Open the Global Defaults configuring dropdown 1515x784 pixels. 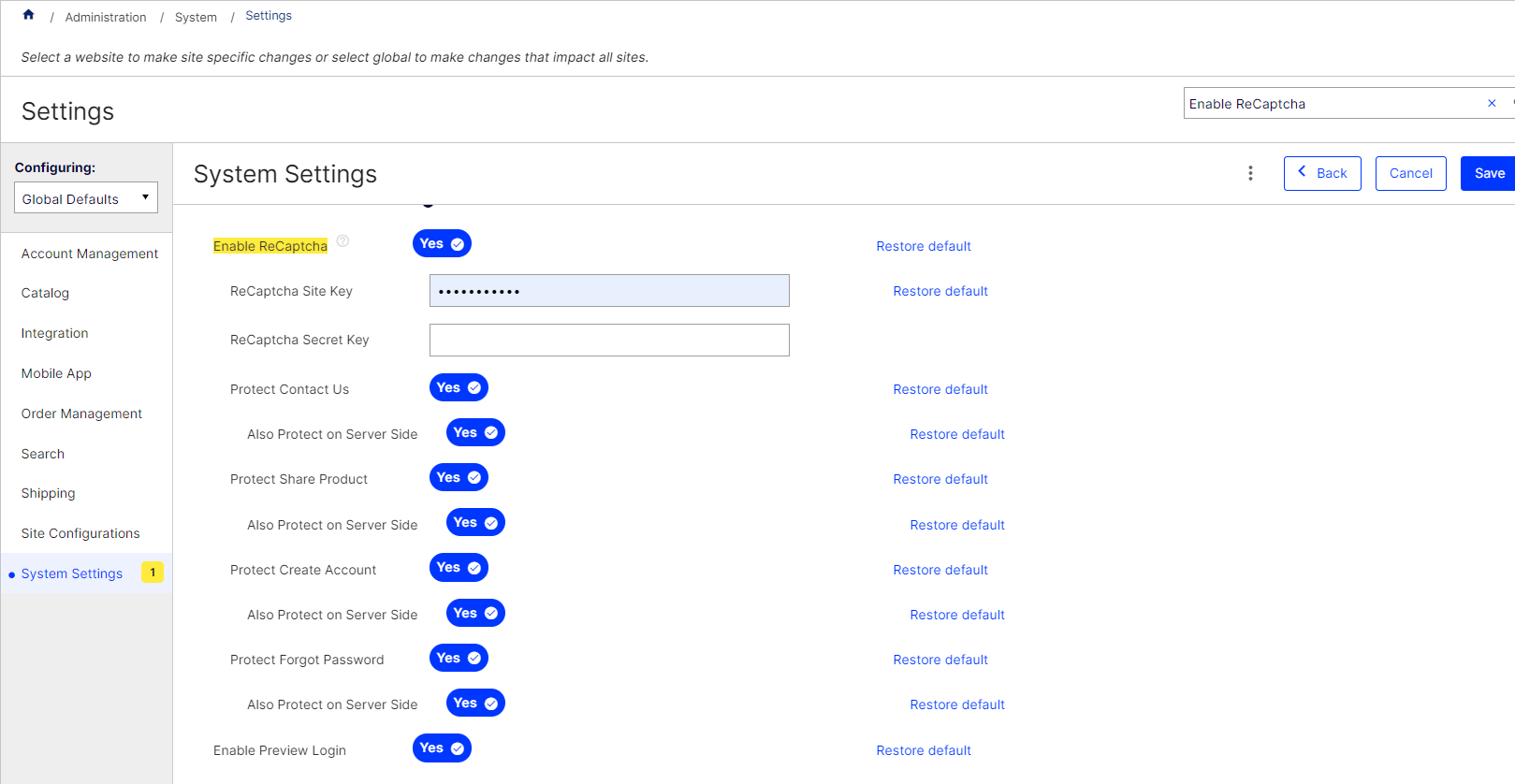tap(86, 198)
